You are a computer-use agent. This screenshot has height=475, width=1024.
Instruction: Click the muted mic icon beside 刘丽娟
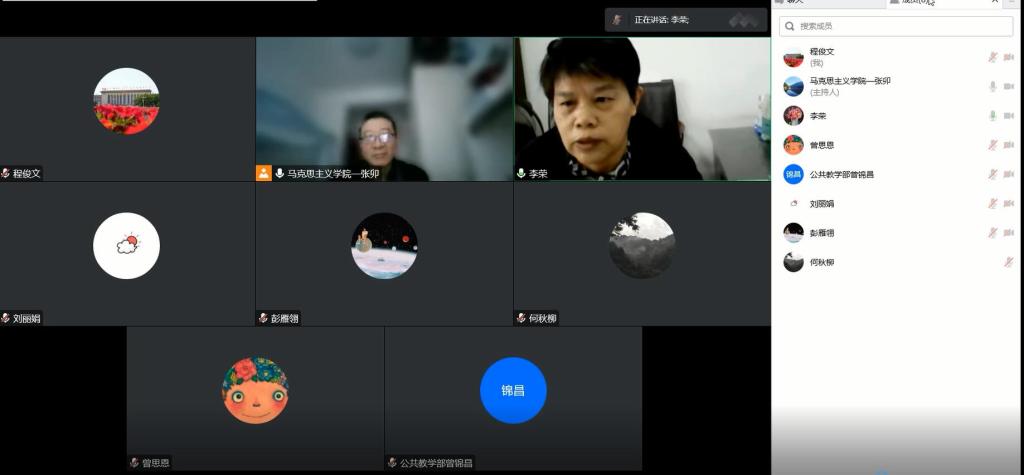coord(993,204)
